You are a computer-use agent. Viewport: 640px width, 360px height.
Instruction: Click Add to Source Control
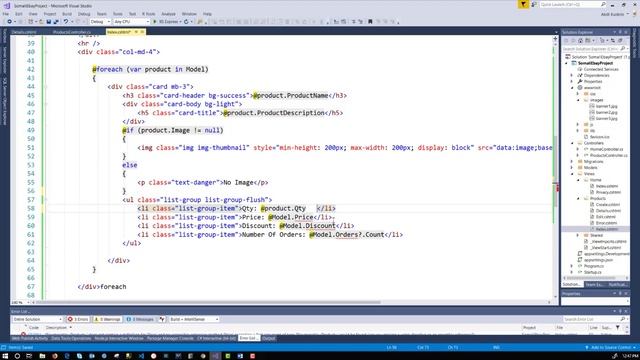(x=611, y=348)
